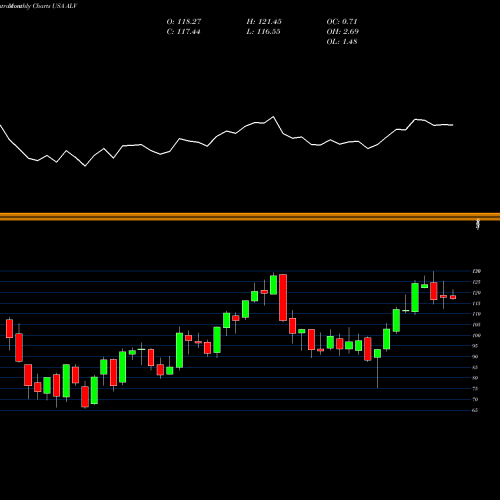500x500 pixels.
Task: Click the orange horizontal separator band
Action: [250, 217]
